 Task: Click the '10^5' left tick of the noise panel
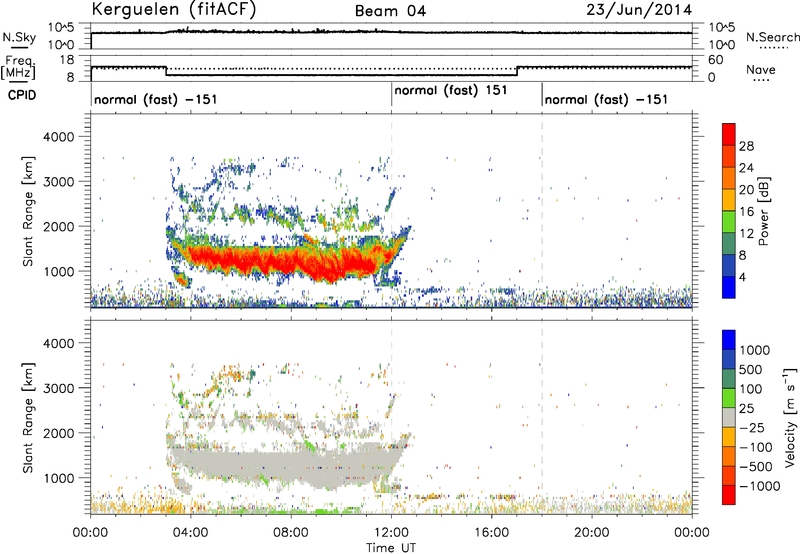point(62,28)
